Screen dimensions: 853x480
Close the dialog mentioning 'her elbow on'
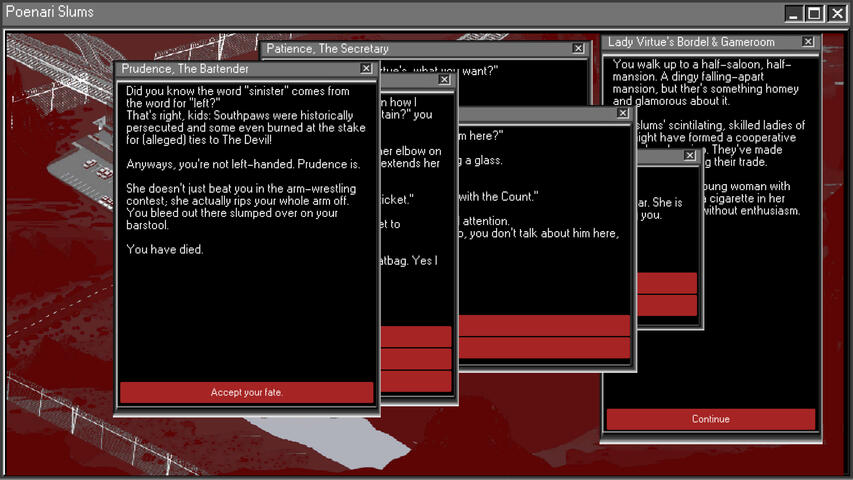pyautogui.click(x=444, y=79)
